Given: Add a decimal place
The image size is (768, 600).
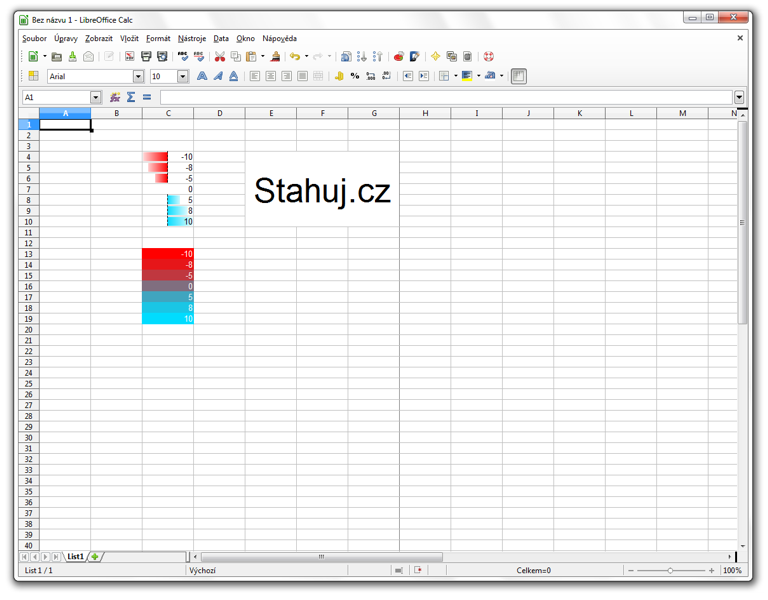Looking at the screenshot, I should 371,76.
